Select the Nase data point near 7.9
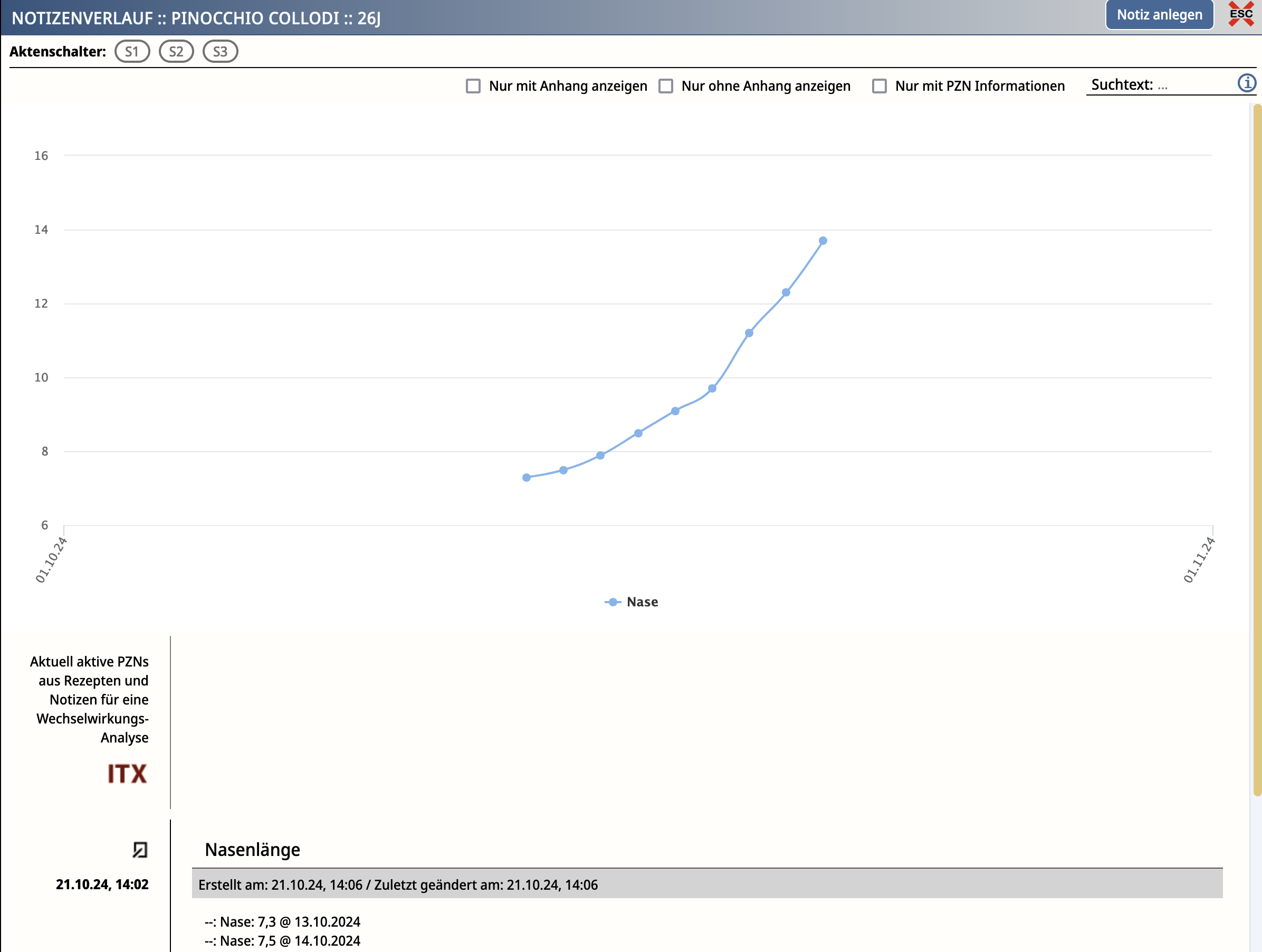This screenshot has width=1262, height=952. pyautogui.click(x=600, y=455)
